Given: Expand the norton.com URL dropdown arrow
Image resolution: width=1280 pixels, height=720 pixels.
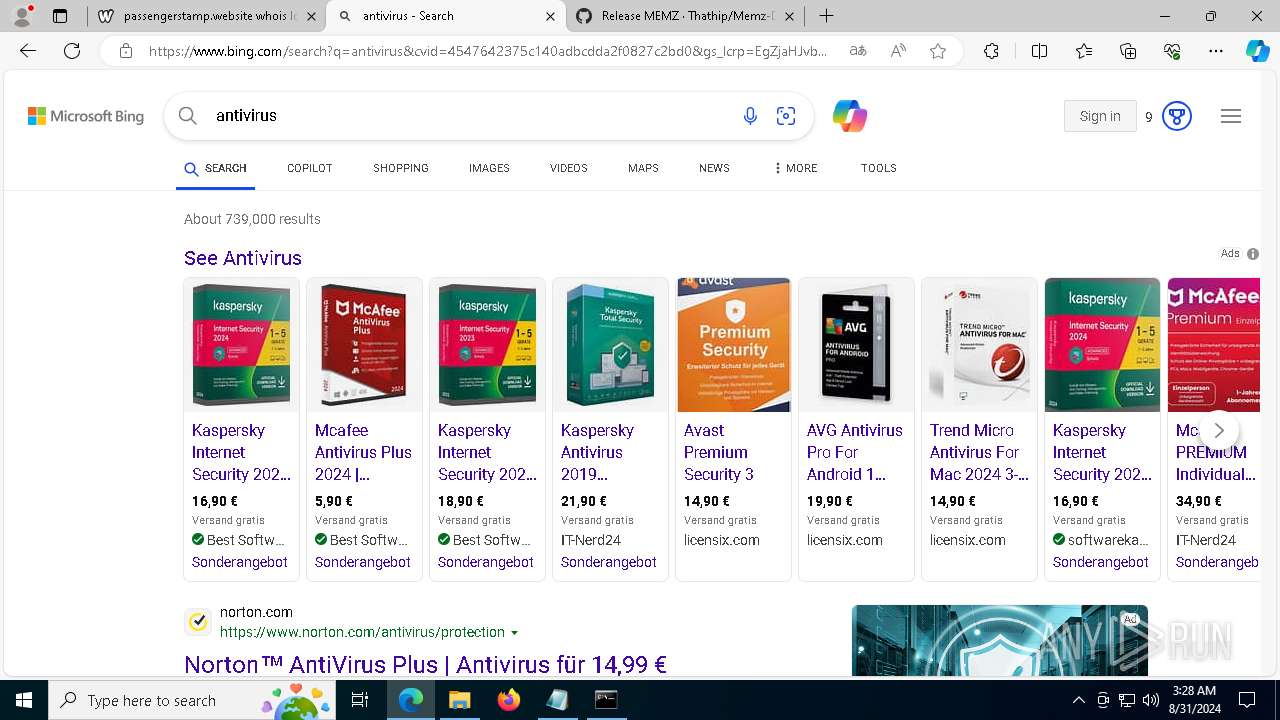Looking at the screenshot, I should (x=515, y=633).
